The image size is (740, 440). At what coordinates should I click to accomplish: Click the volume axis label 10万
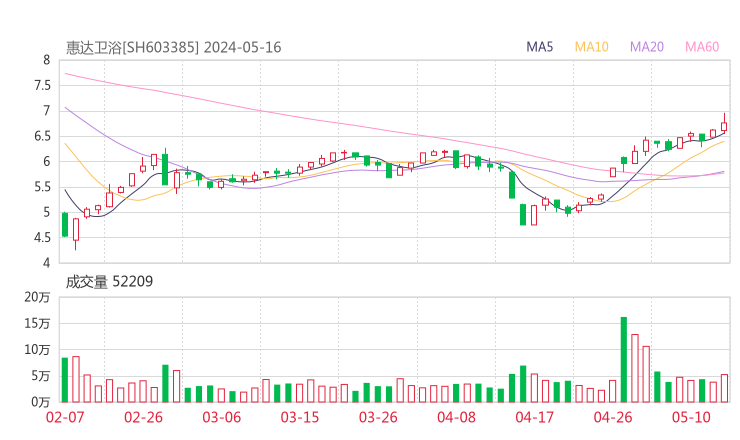(37, 350)
